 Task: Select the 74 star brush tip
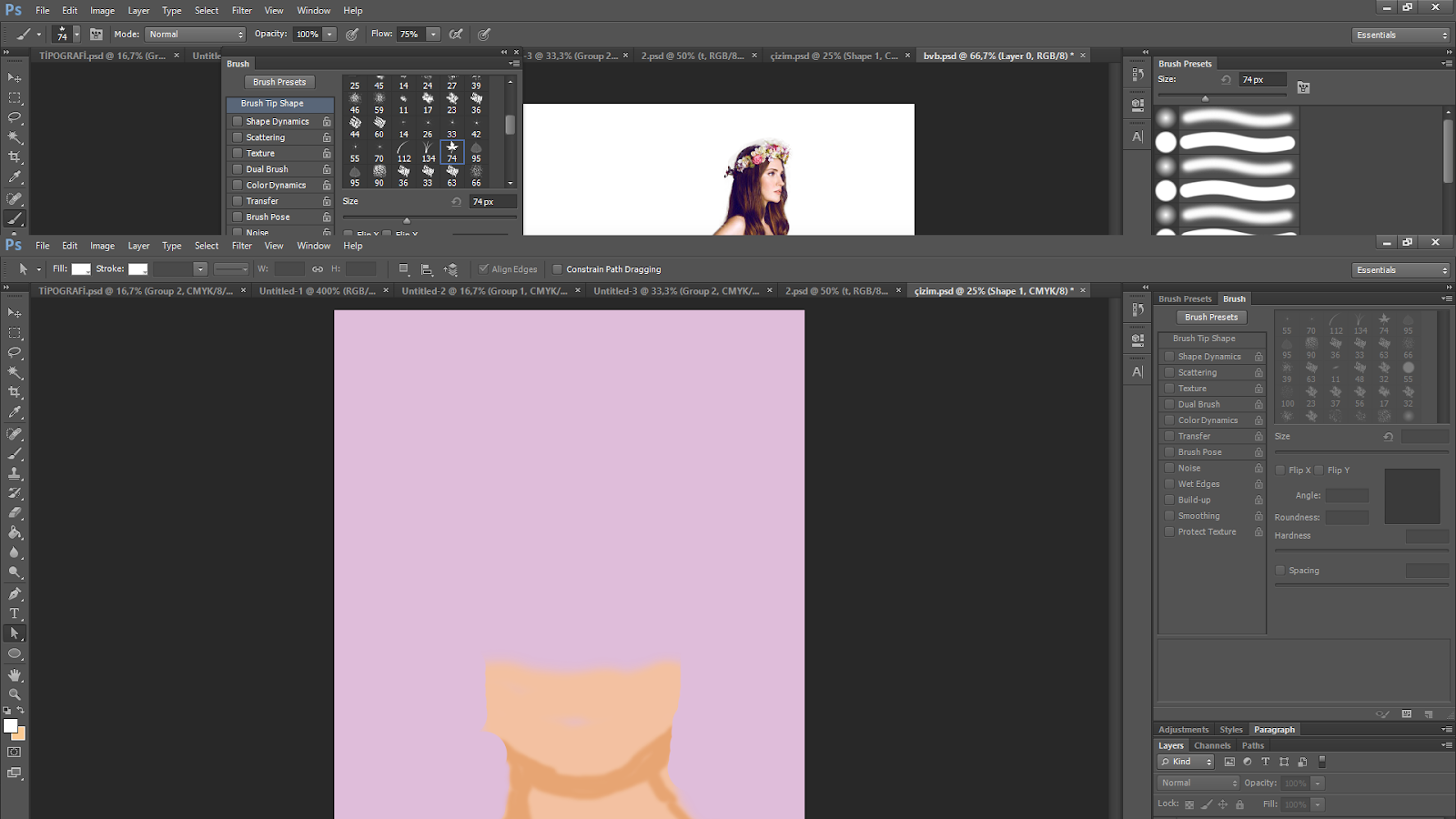pos(452,151)
